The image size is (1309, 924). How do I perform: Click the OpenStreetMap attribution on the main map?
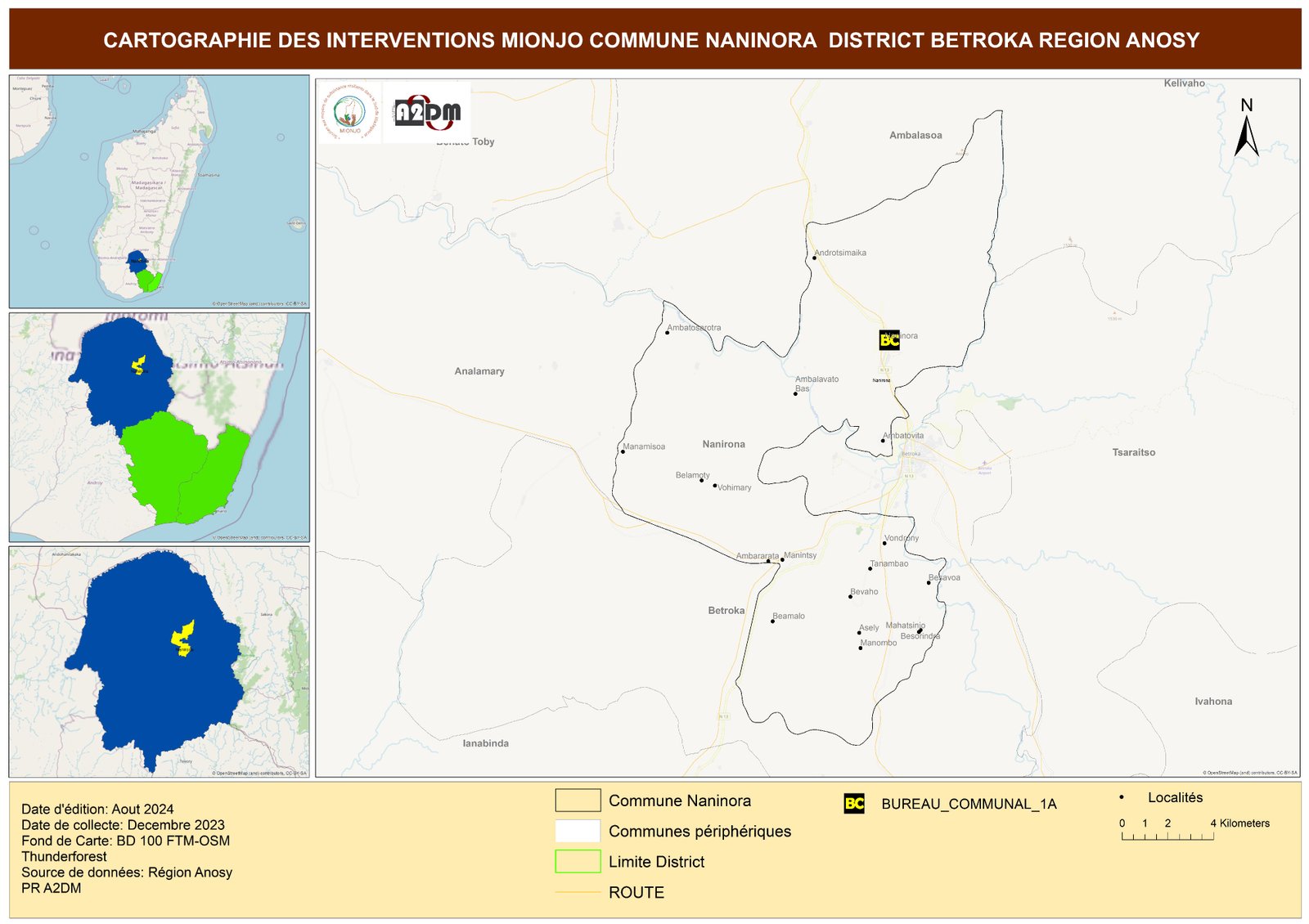(x=1250, y=772)
